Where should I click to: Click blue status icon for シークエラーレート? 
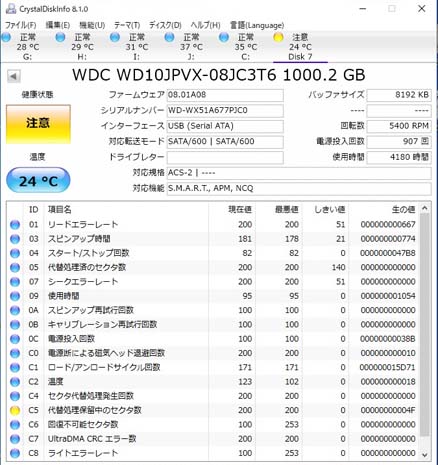[15, 282]
